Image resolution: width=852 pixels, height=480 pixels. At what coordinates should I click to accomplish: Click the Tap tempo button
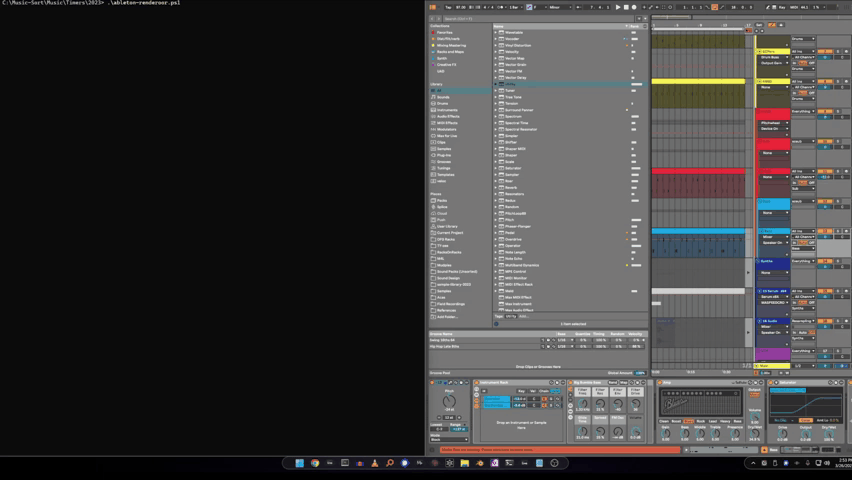tap(447, 7)
